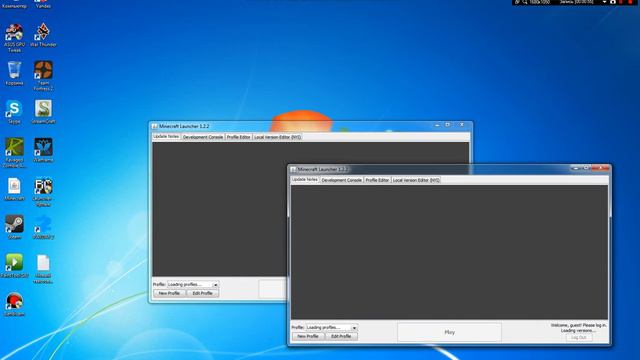Launch the Team Fortress 2 shortcut
Screen dimensions: 640x360
43,76
